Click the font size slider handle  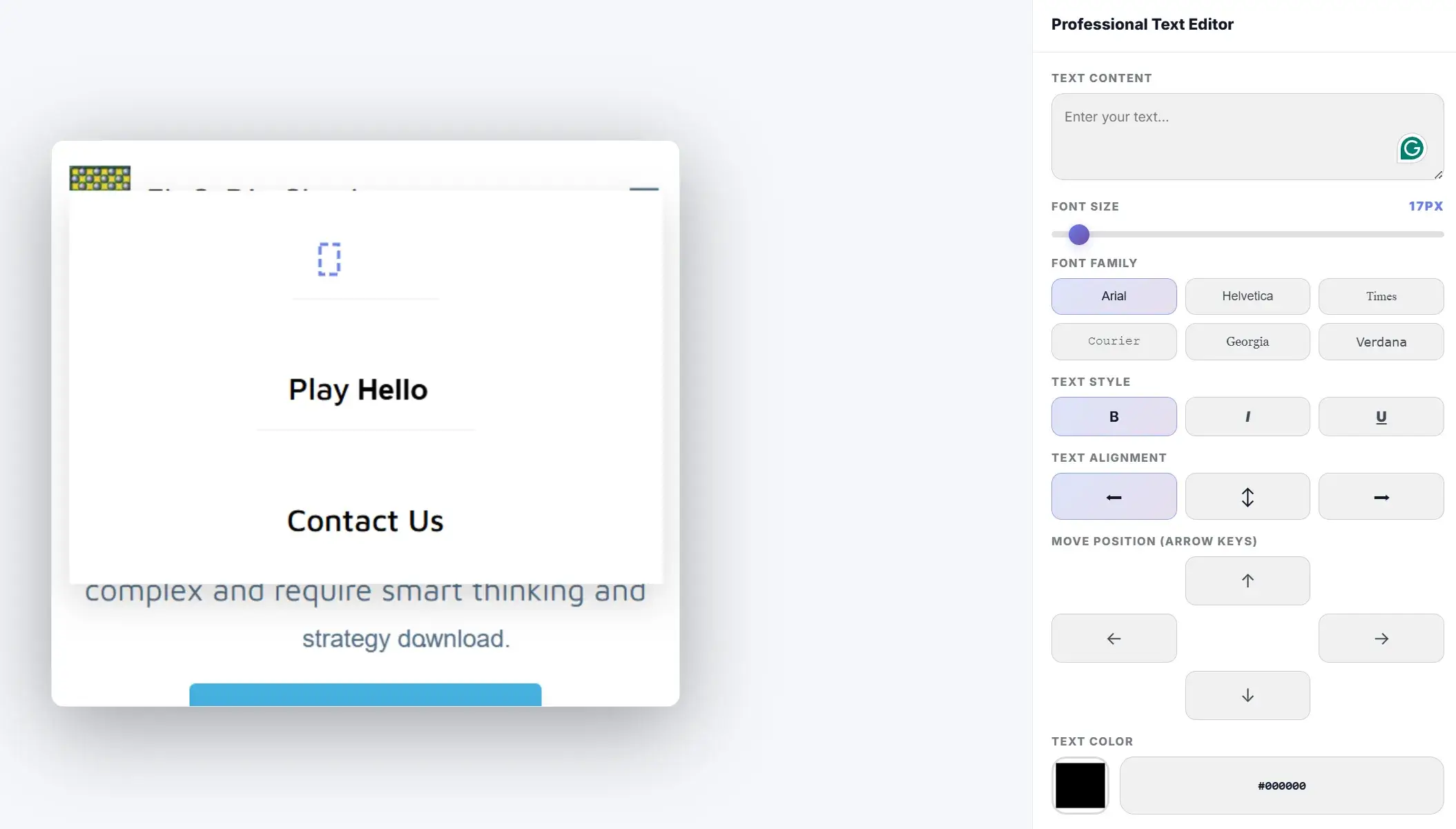(x=1078, y=235)
